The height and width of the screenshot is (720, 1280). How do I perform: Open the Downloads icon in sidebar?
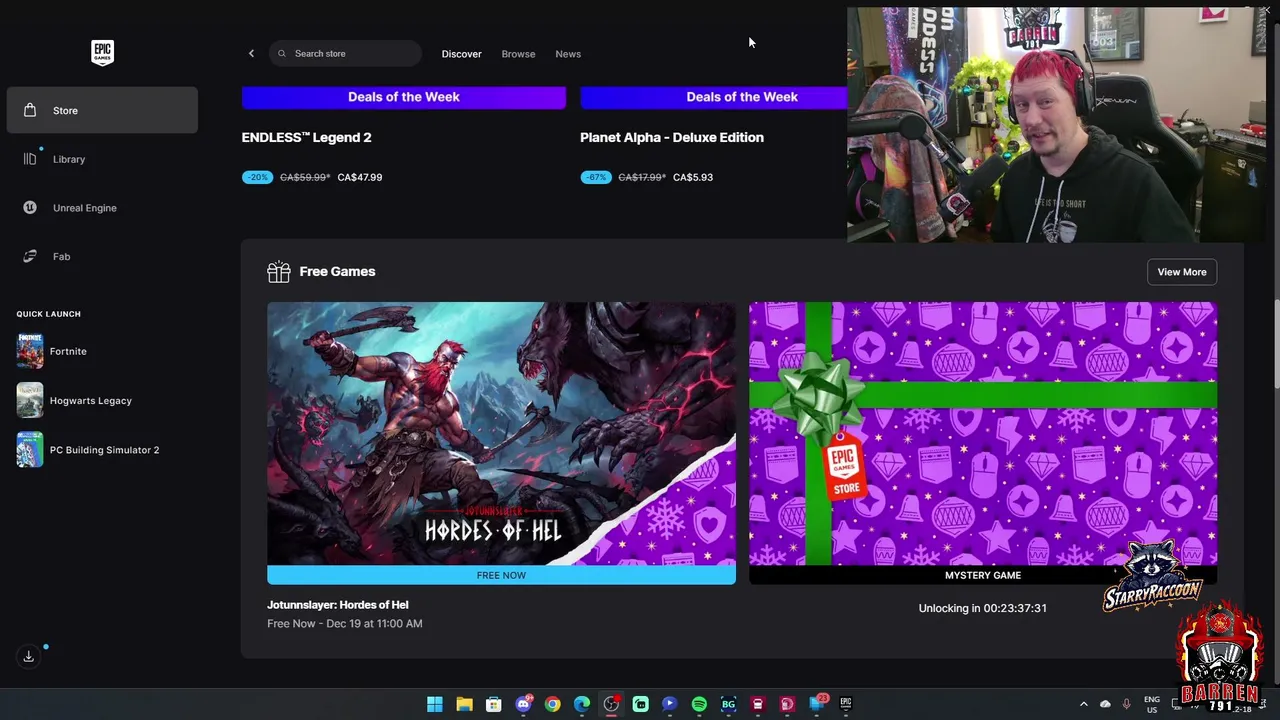(29, 656)
